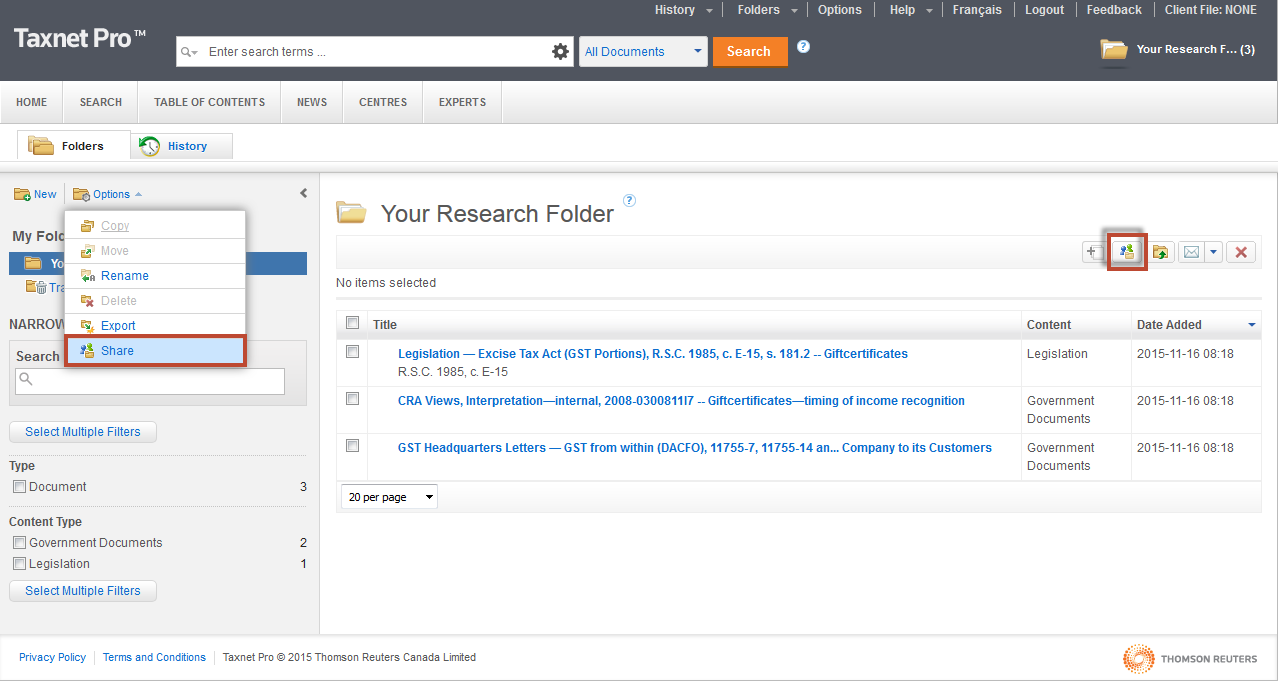Open the NEWS navigation tab
The width and height of the screenshot is (1278, 685).
click(x=312, y=102)
